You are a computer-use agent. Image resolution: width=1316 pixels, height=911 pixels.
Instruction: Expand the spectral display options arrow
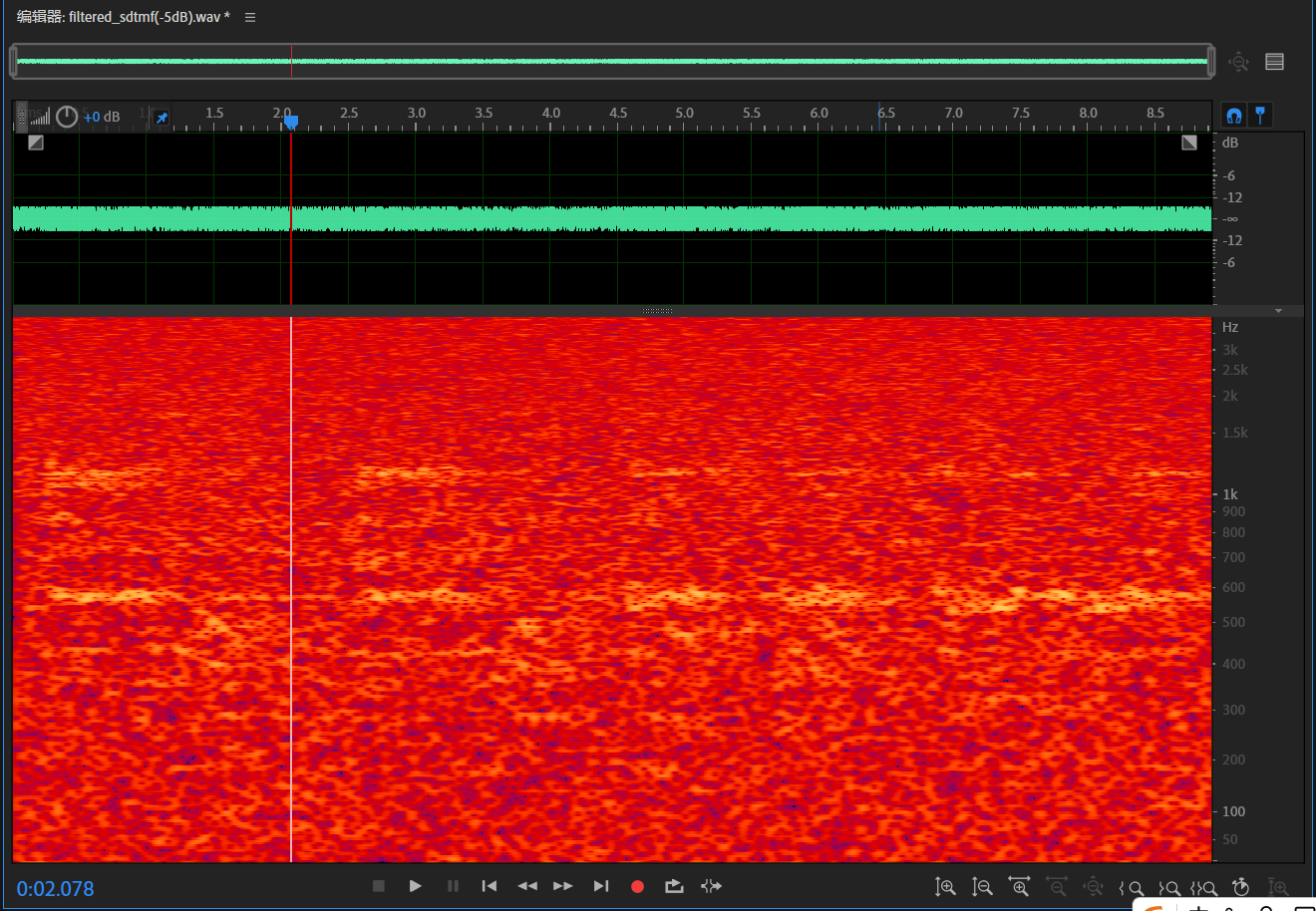coord(1278,311)
